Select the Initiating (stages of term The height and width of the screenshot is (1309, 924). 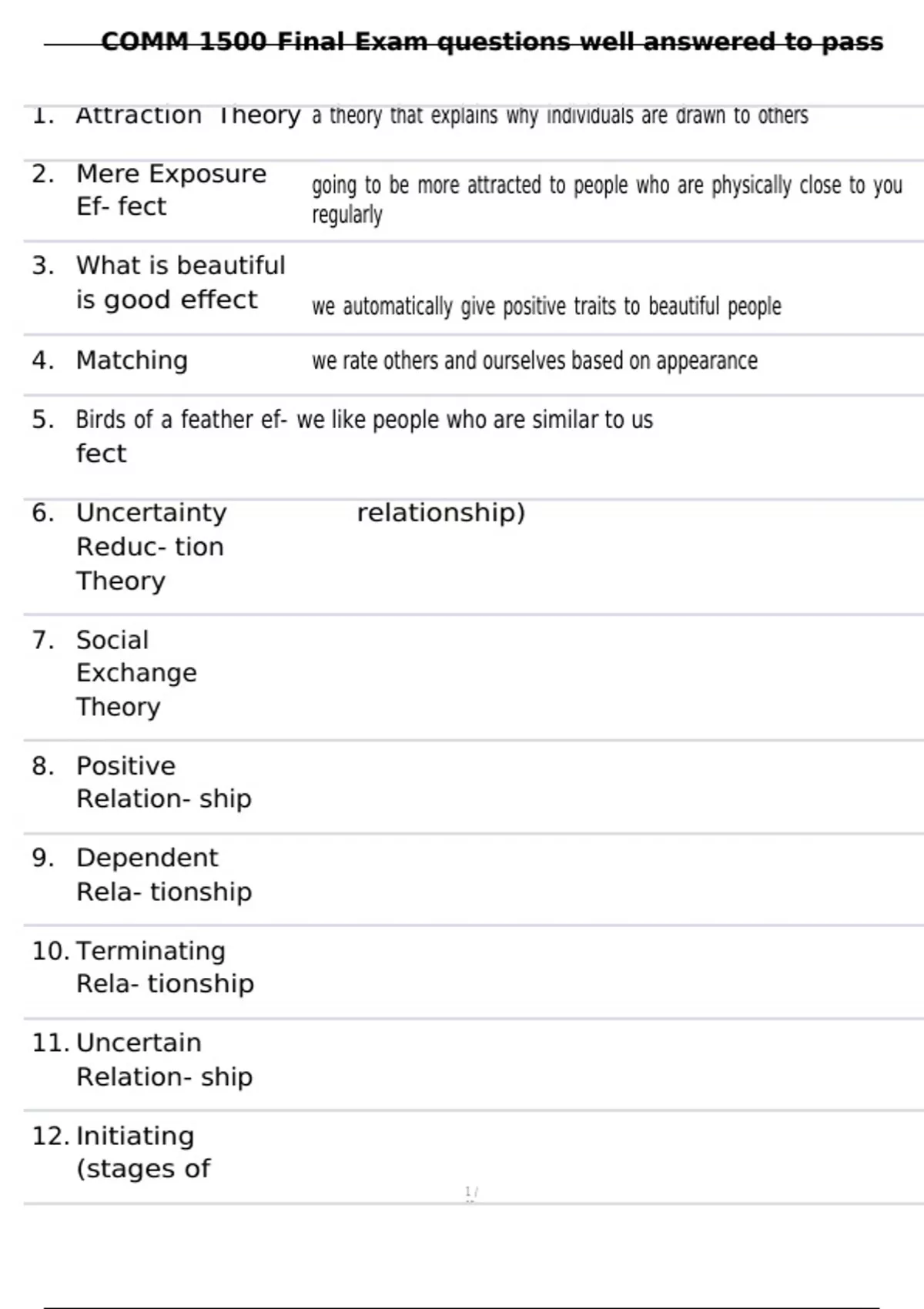coord(142,1152)
